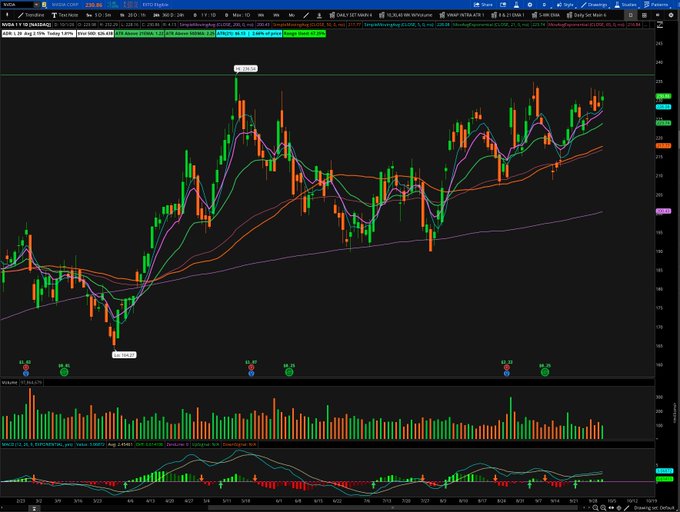Click the $Vol 50D label

[x=95, y=33]
